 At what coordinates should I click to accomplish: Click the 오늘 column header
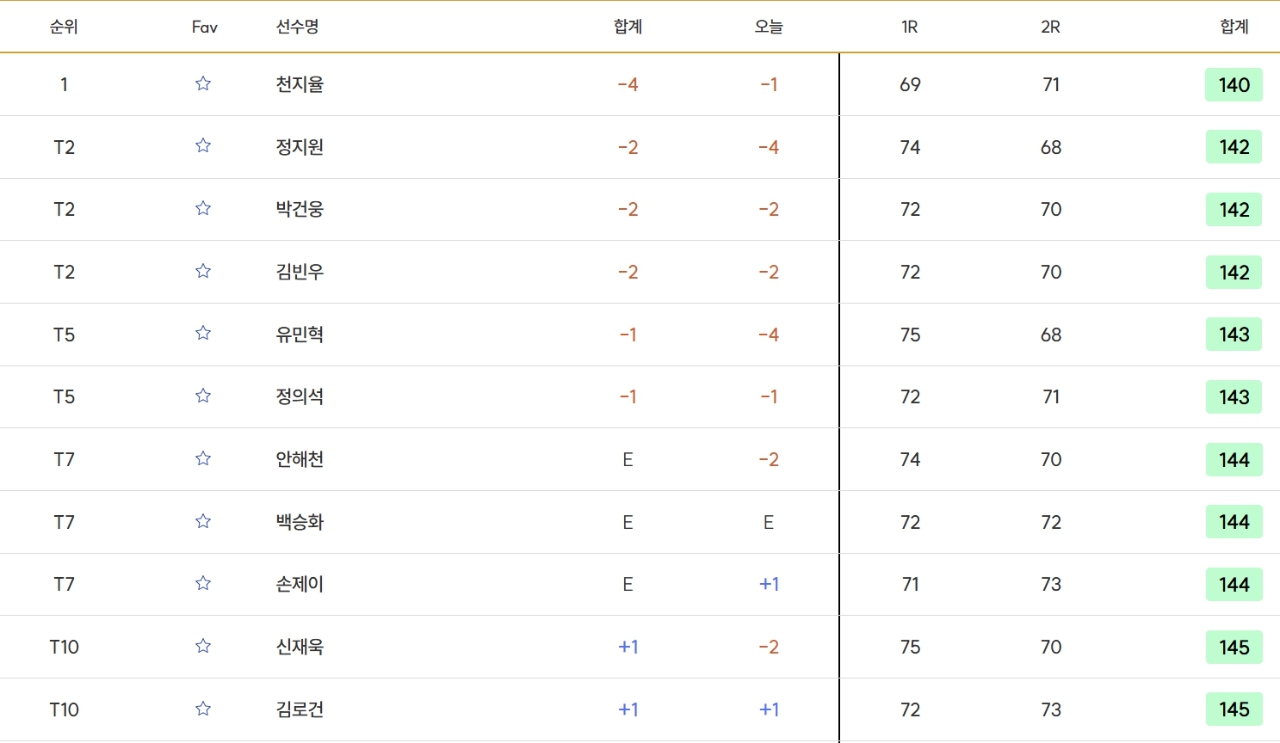click(768, 27)
